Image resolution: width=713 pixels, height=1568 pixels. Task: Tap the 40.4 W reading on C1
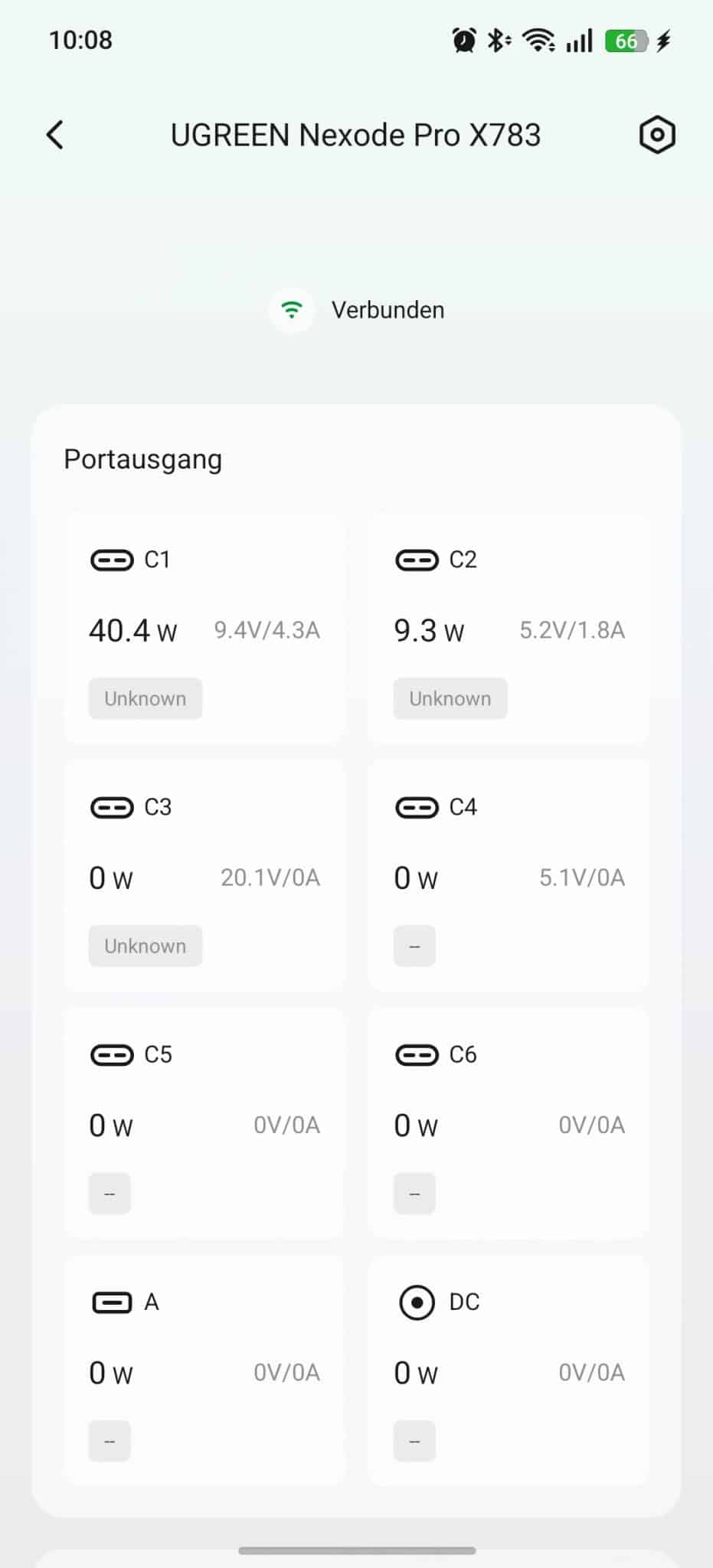pyautogui.click(x=133, y=631)
